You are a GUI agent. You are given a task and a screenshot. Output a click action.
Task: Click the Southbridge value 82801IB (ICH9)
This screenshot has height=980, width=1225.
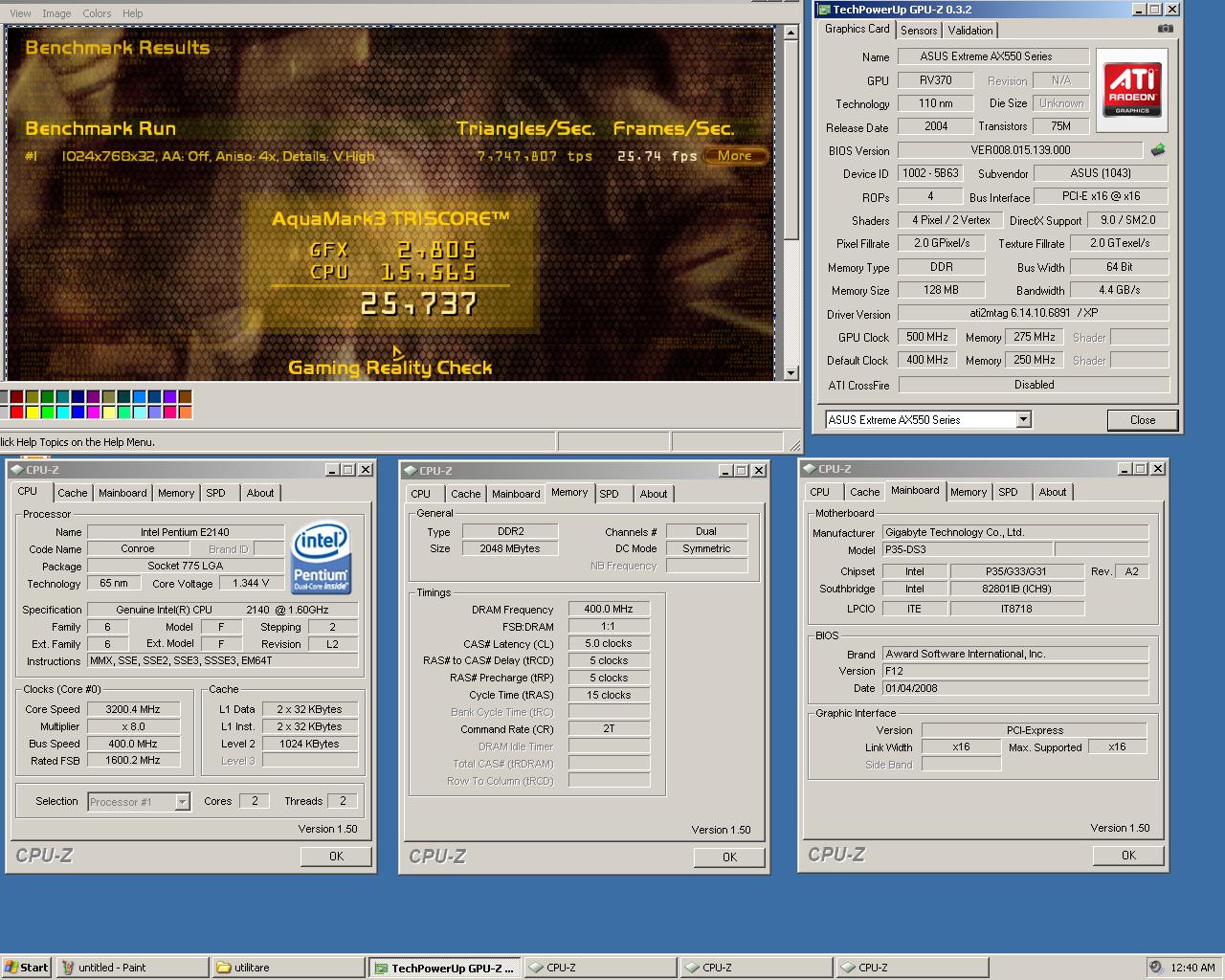pyautogui.click(x=1016, y=589)
